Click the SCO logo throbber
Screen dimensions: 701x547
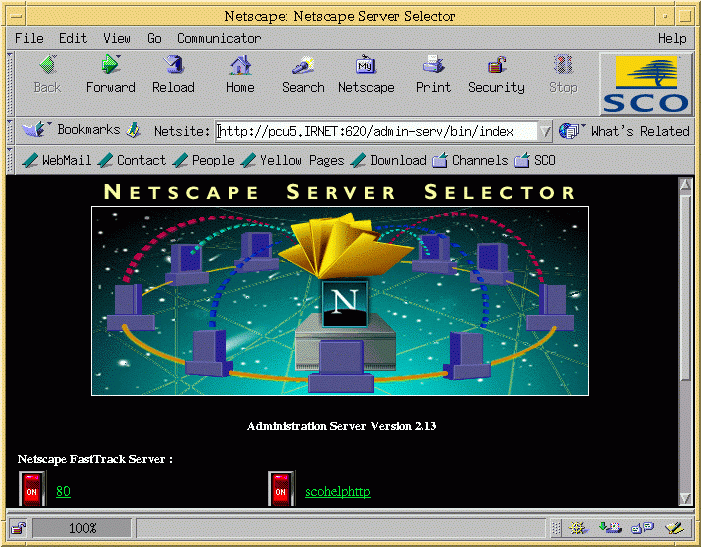click(646, 84)
